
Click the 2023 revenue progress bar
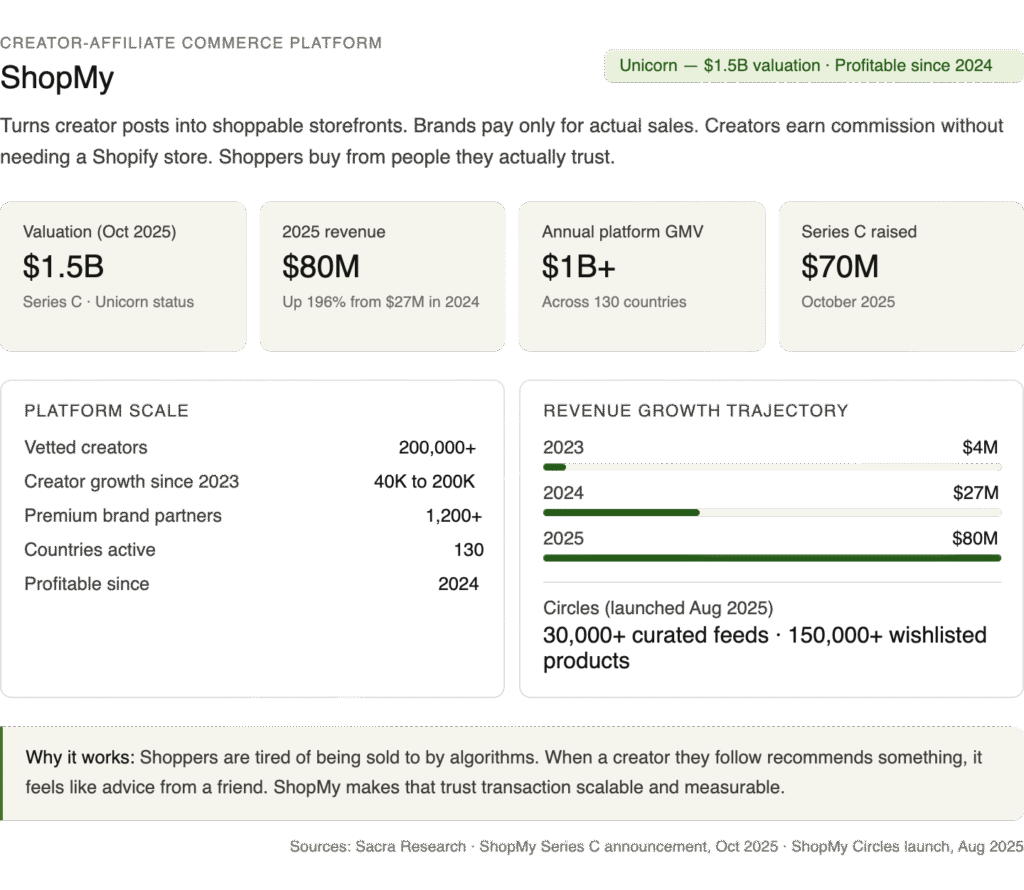[x=772, y=467]
